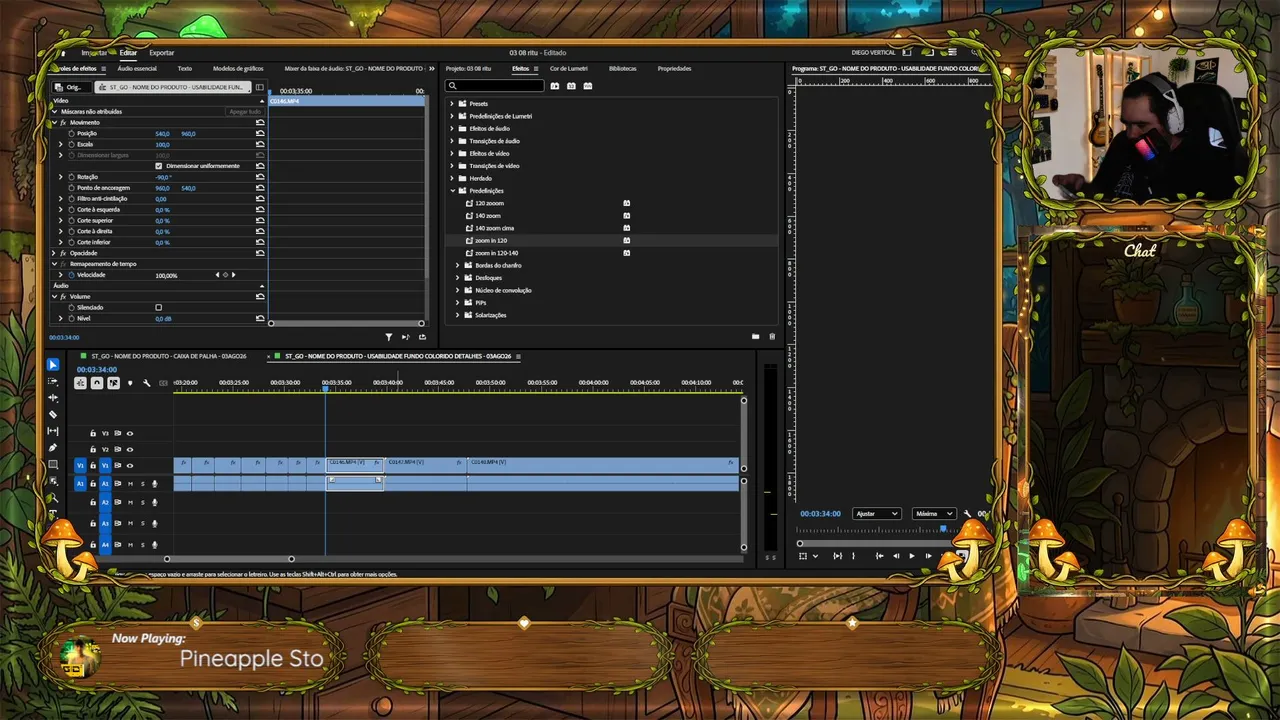Click the new custom bin folder icon
The image size is (1280, 720).
[x=755, y=337]
